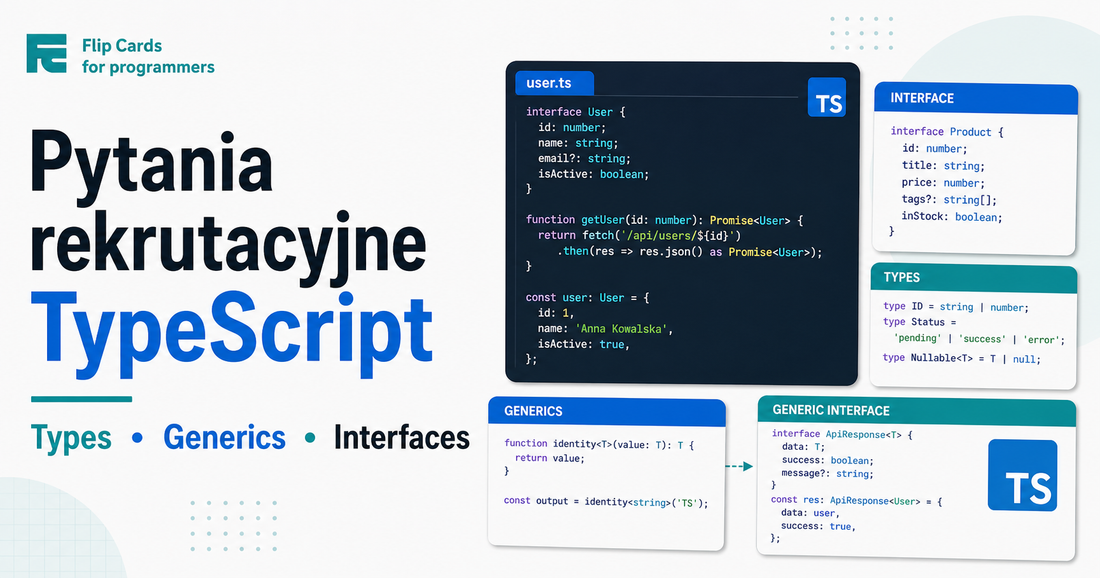The width and height of the screenshot is (1100, 578).
Task: Click the GENERIC INTERFACE card header
Action: [916, 411]
